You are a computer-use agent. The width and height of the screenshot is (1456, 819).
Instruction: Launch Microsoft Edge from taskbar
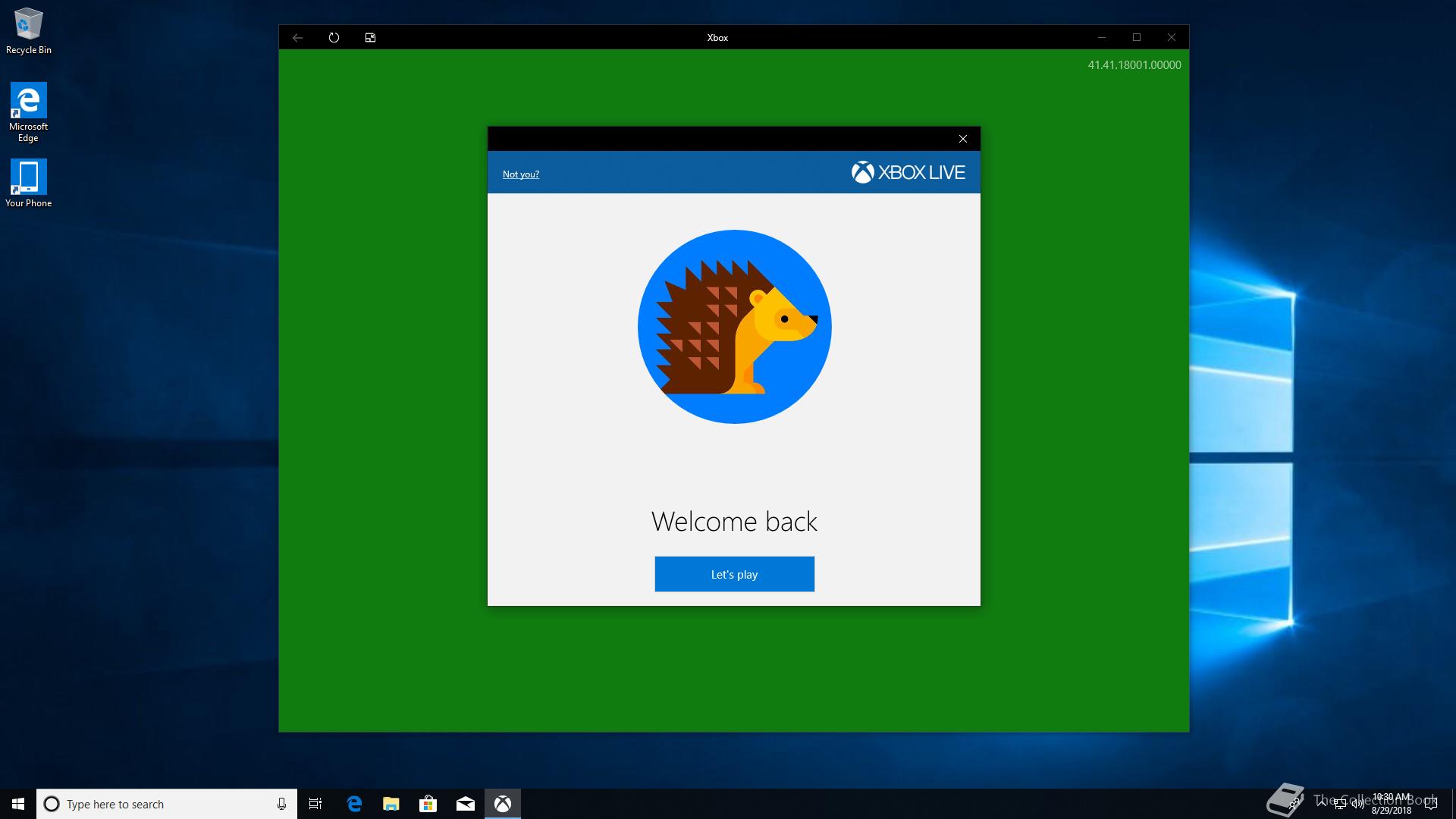pos(354,804)
